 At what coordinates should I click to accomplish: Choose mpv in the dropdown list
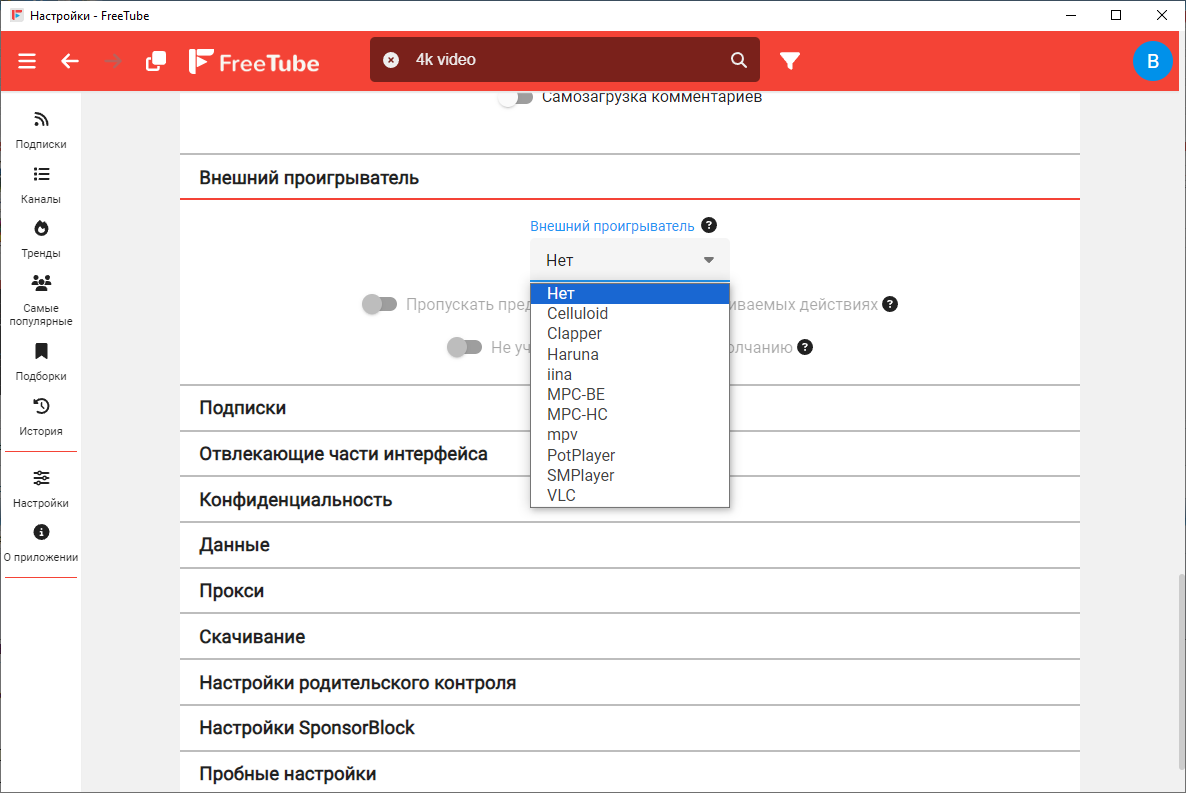tap(562, 435)
